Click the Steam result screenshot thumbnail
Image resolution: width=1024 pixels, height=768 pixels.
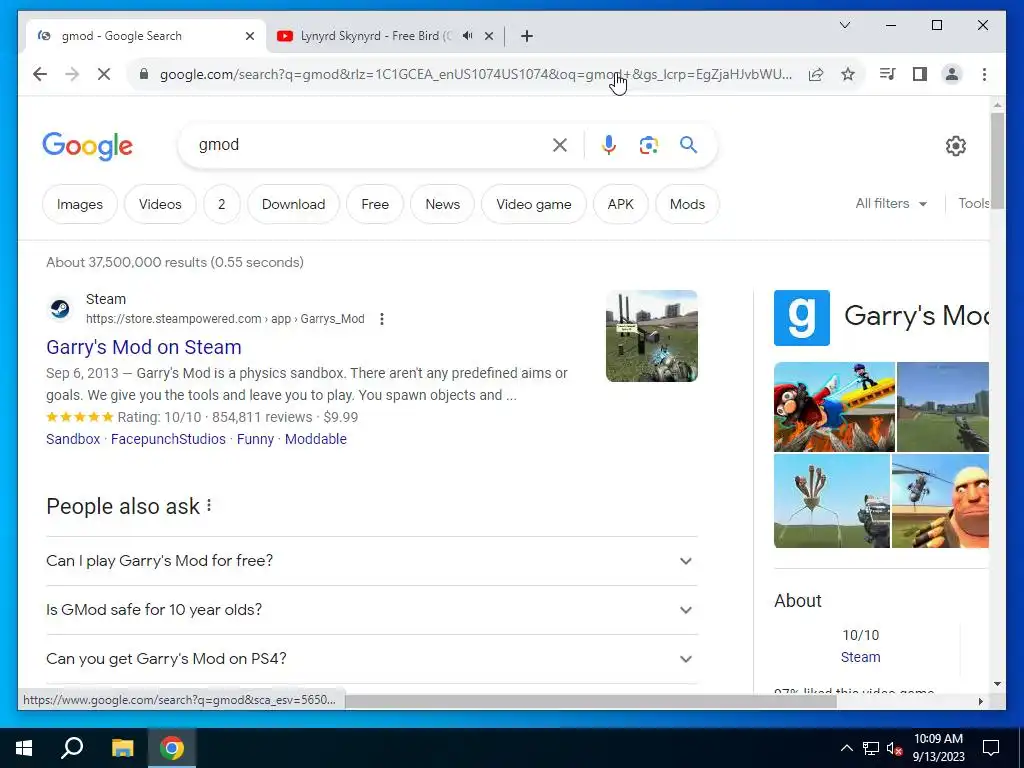pos(652,336)
